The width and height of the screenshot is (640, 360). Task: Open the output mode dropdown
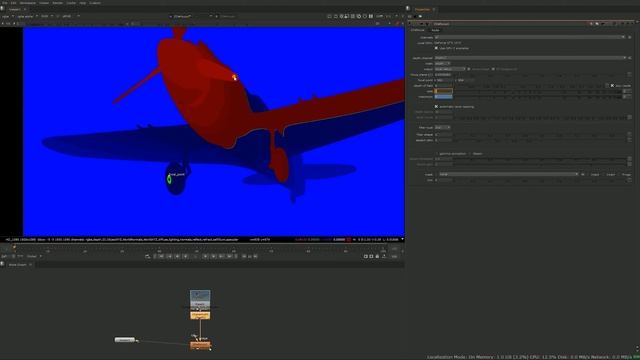tap(450, 69)
